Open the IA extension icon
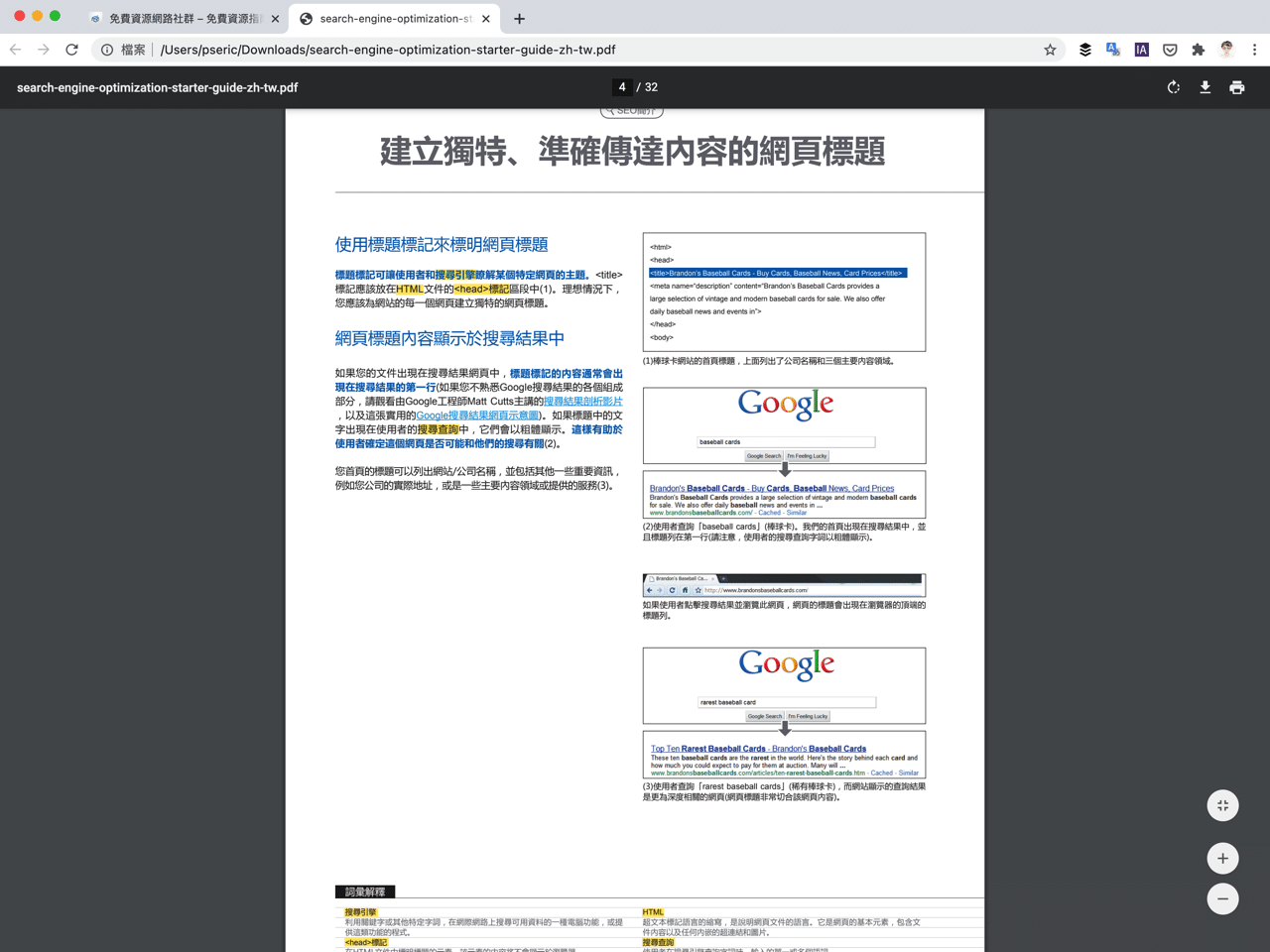This screenshot has height=952, width=1270. coord(1142,50)
